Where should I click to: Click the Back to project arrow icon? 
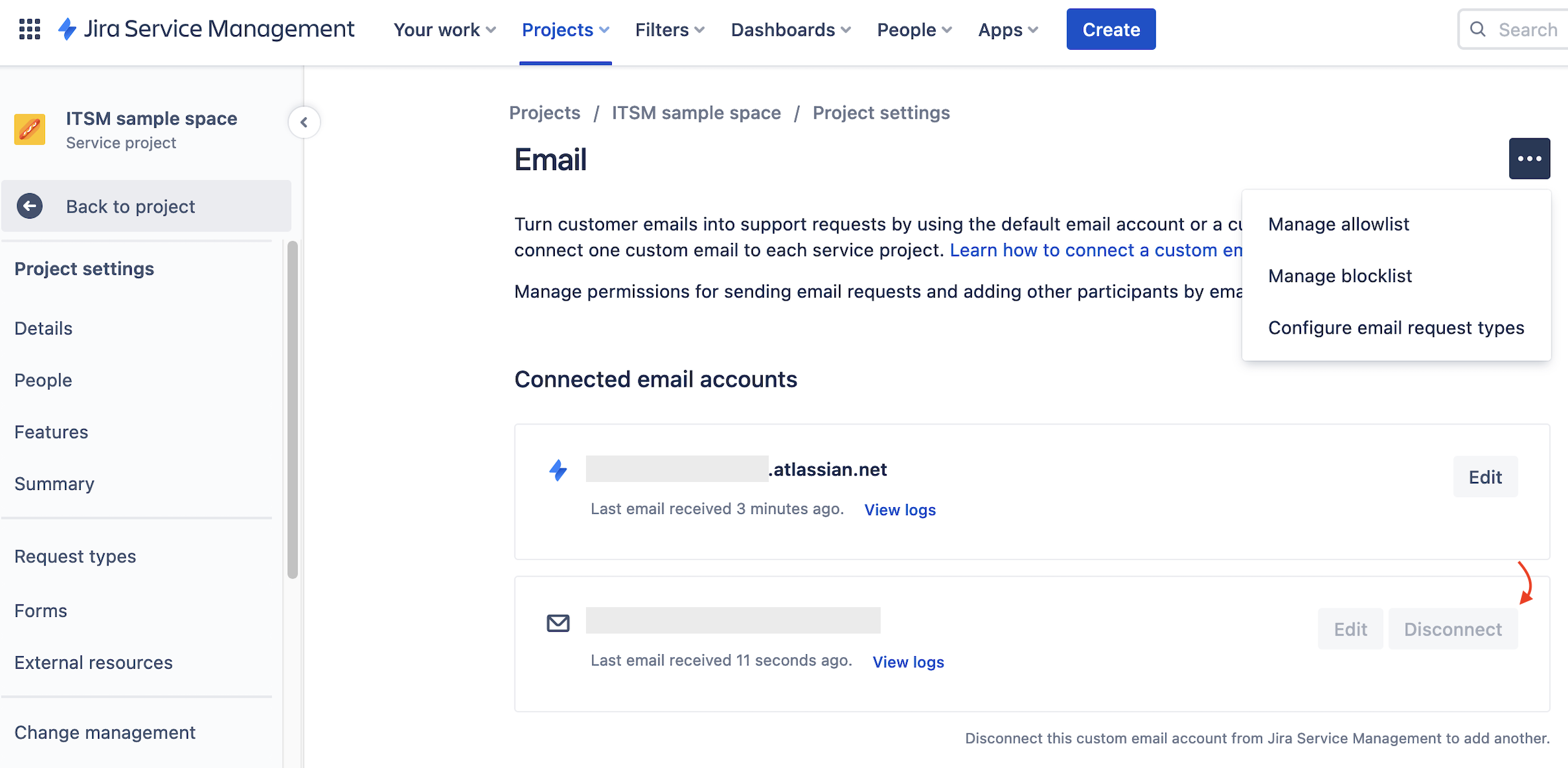click(30, 206)
